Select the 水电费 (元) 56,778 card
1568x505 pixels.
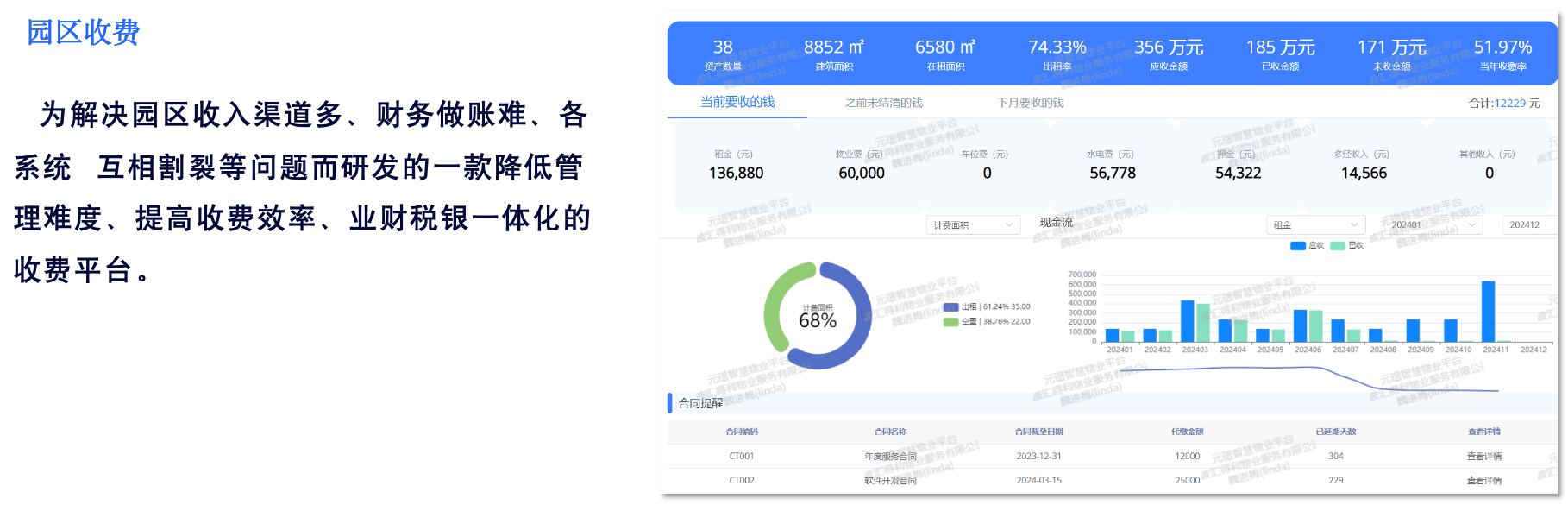tap(1112, 166)
